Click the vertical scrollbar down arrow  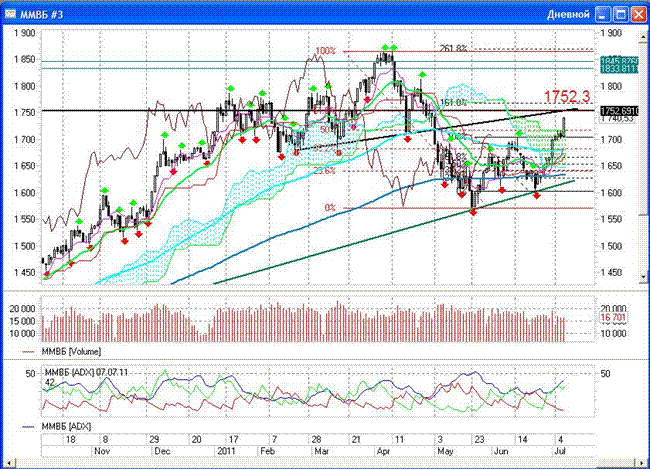click(x=644, y=277)
